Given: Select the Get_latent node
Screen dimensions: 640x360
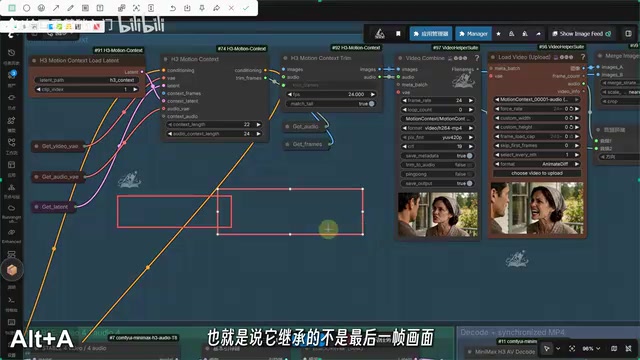Looking at the screenshot, I should pyautogui.click(x=54, y=207).
